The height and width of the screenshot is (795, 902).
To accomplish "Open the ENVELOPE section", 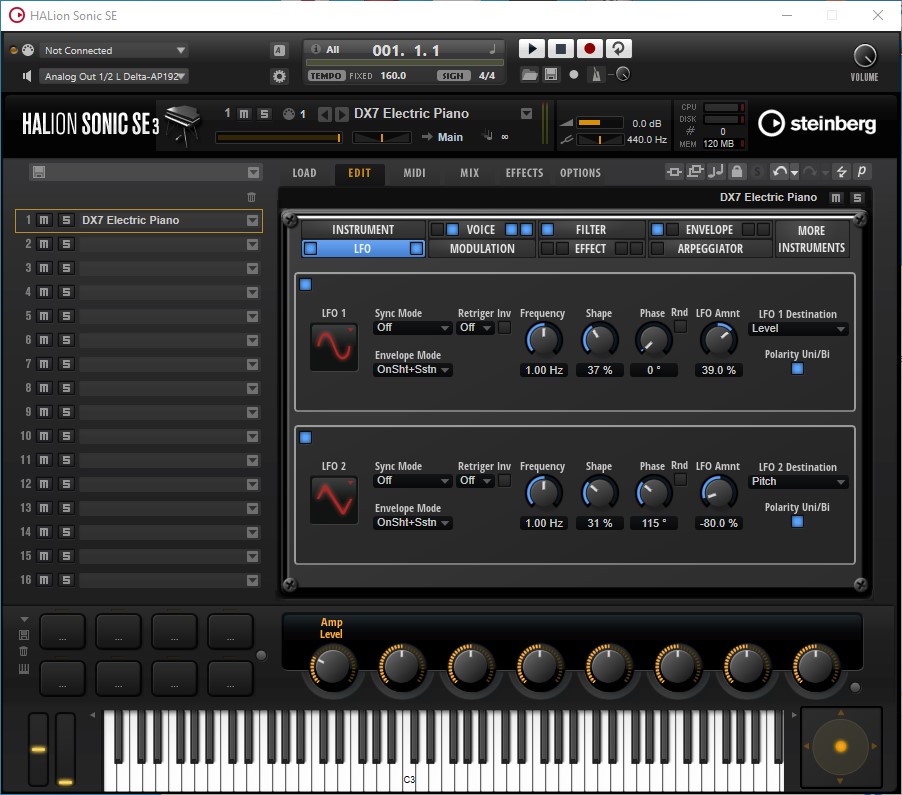I will [x=709, y=230].
